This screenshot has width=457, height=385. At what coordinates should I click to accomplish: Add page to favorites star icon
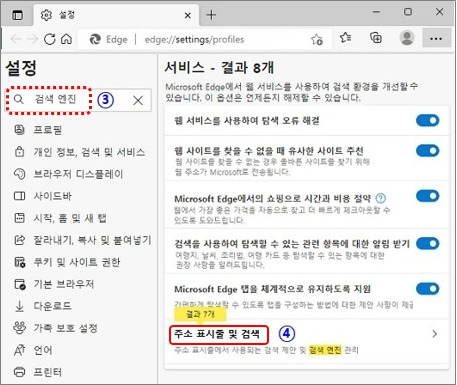coord(317,40)
